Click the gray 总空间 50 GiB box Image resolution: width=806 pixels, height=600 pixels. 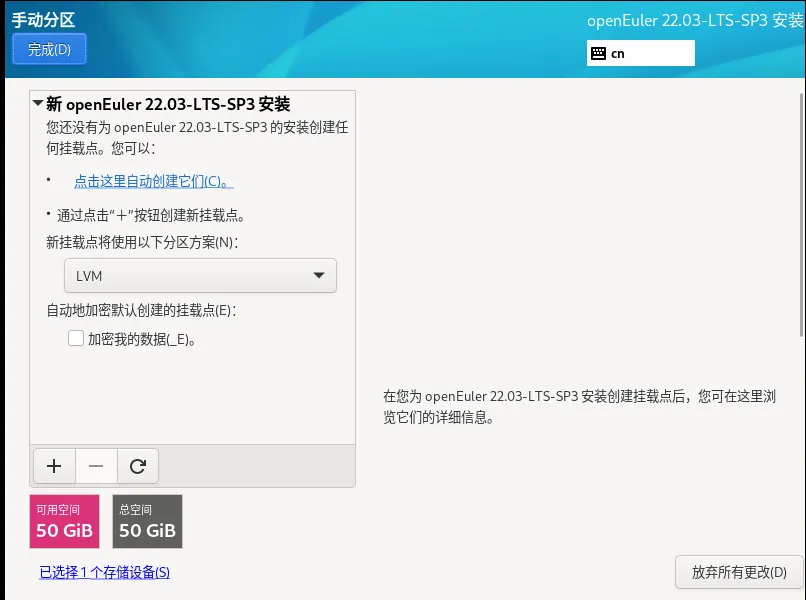(148, 521)
